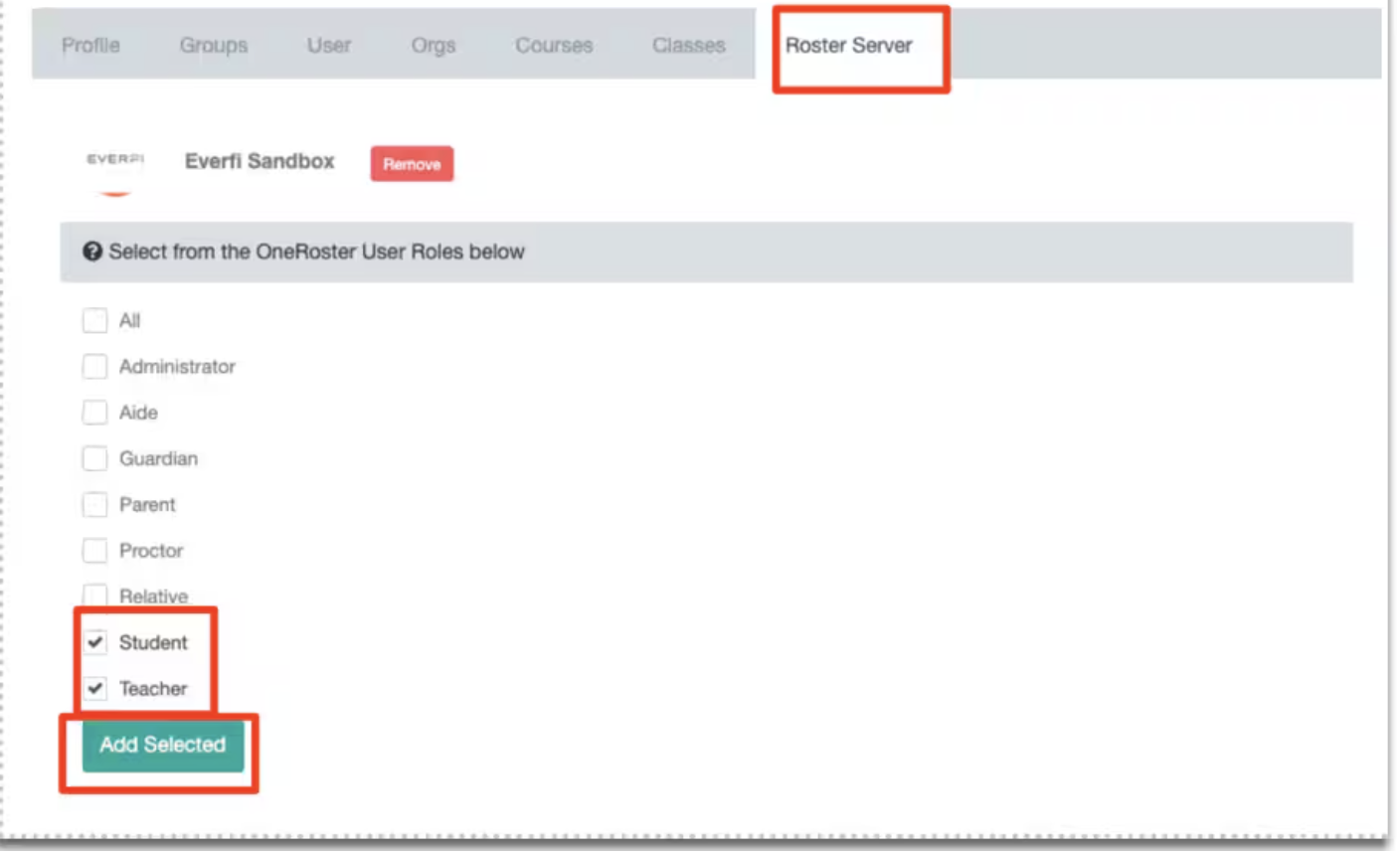Viewport: 1400px width, 855px height.
Task: Switch to the Profile tab
Action: click(90, 45)
